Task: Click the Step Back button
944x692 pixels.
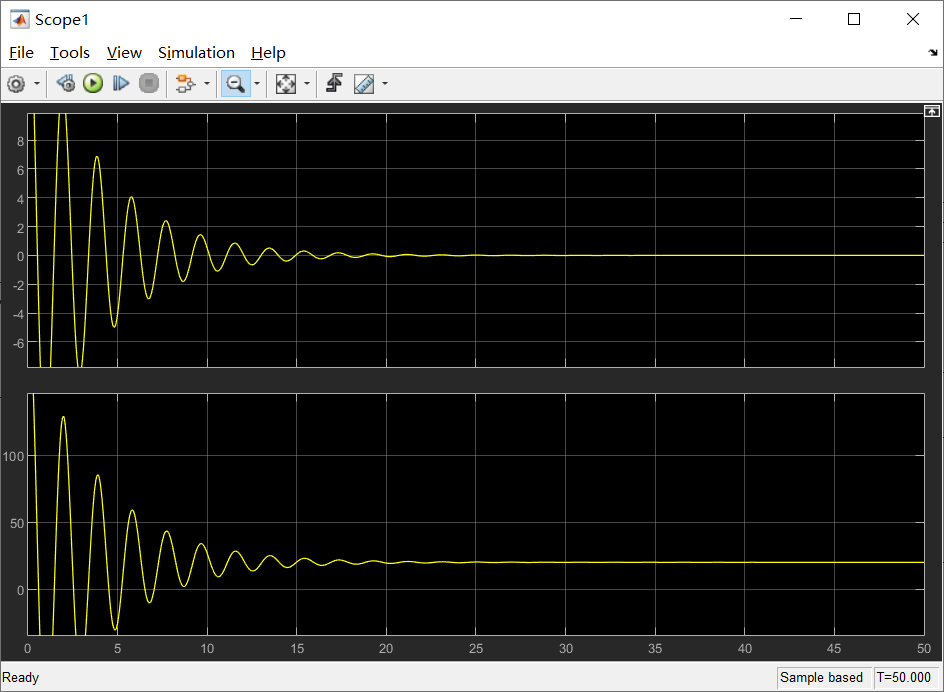Action: coord(64,83)
